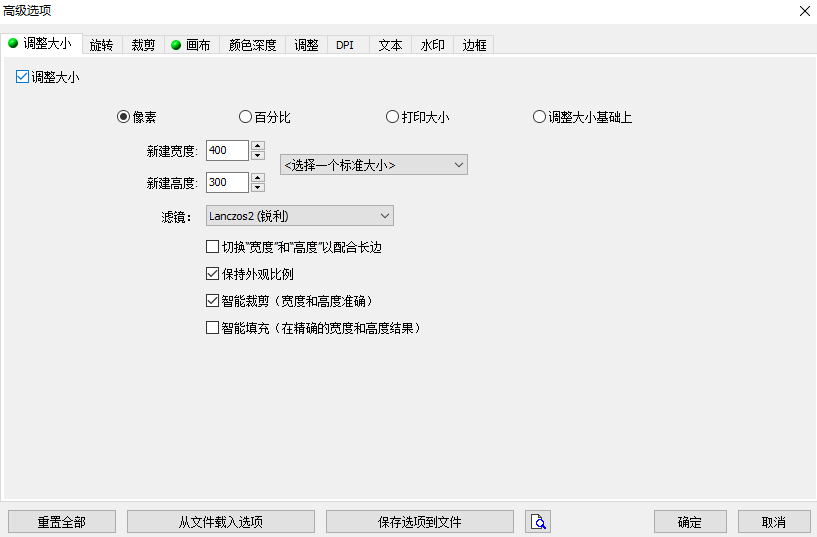The width and height of the screenshot is (817, 537).
Task: Switch to the 画布 tab
Action: 190,45
